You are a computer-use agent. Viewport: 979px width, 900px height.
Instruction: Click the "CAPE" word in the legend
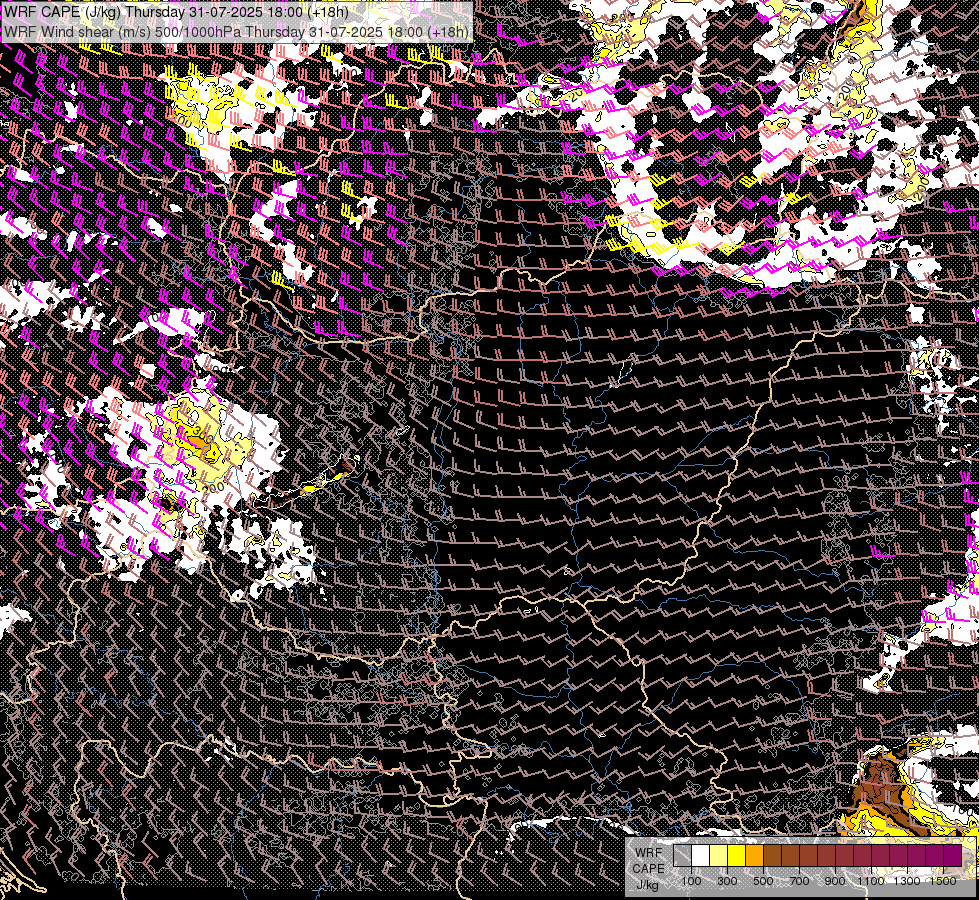pyautogui.click(x=648, y=869)
